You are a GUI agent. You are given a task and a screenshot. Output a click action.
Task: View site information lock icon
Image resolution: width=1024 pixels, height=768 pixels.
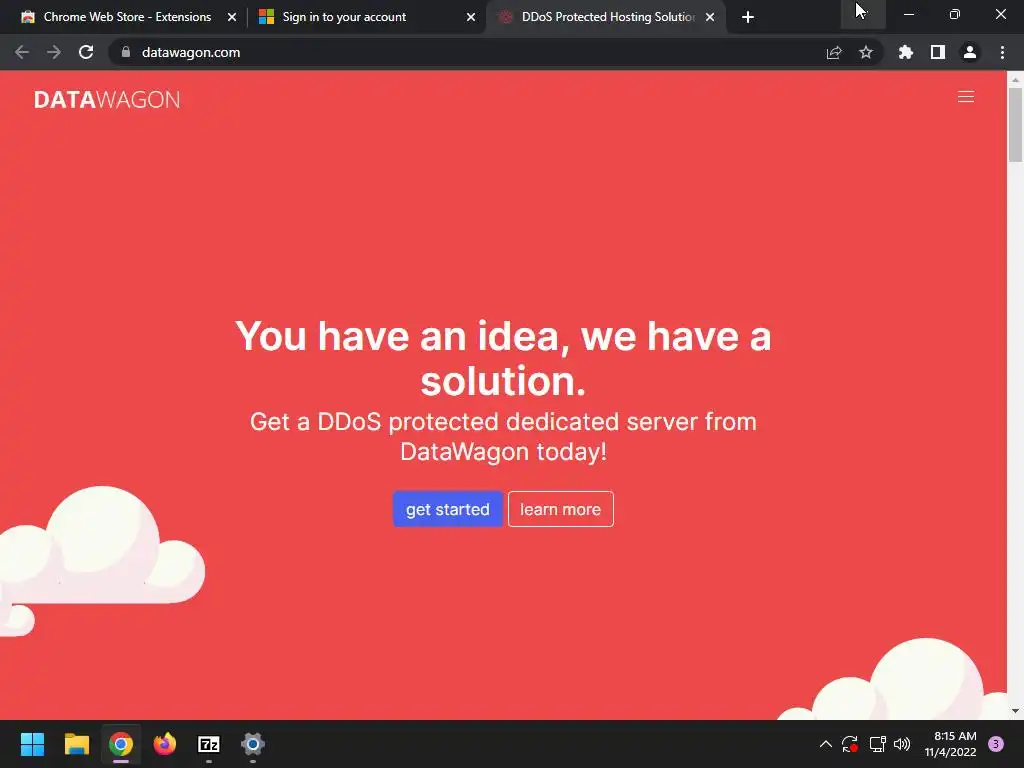[126, 52]
